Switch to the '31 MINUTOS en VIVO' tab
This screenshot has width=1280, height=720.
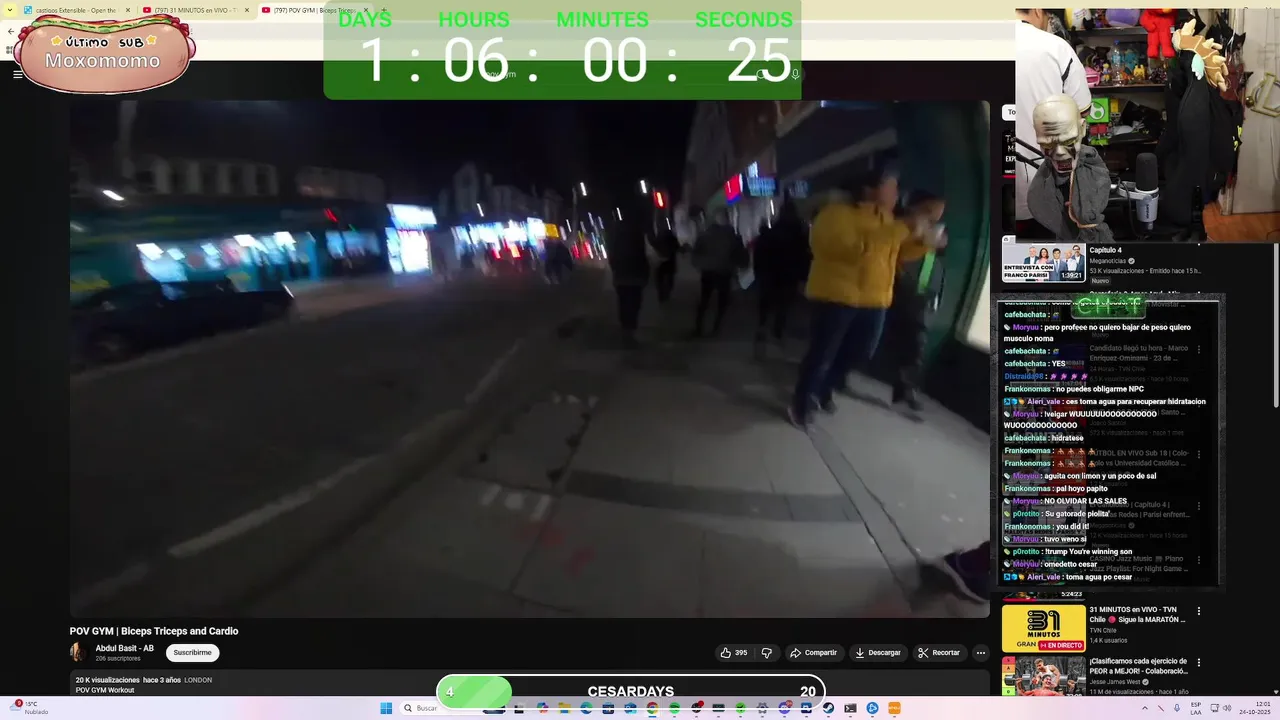click(x=195, y=10)
